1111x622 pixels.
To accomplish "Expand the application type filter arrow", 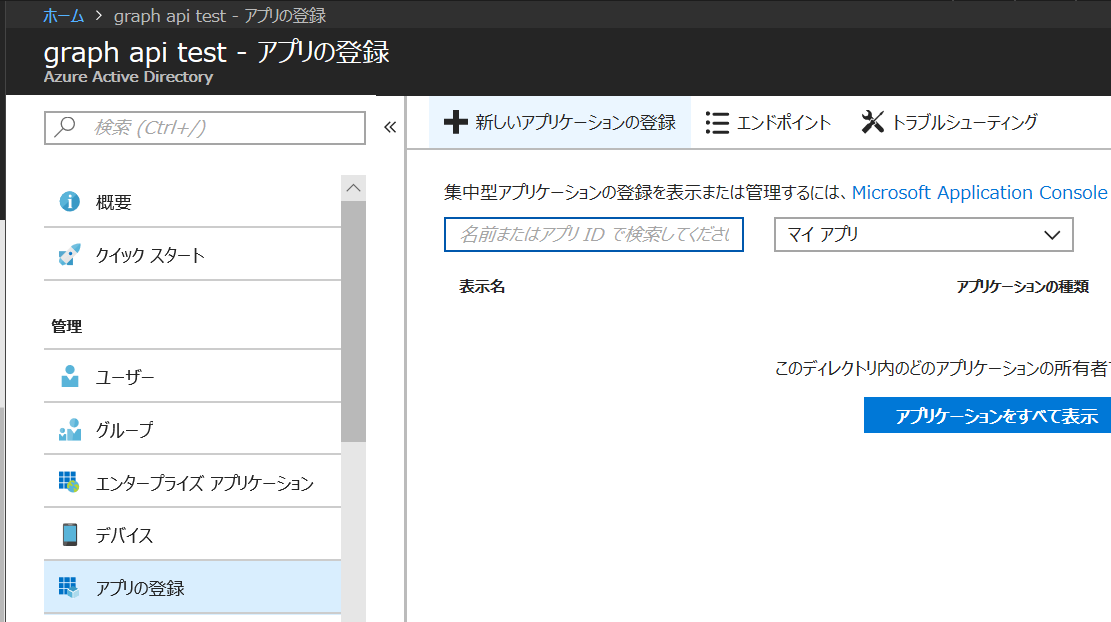I will click(x=1052, y=234).
